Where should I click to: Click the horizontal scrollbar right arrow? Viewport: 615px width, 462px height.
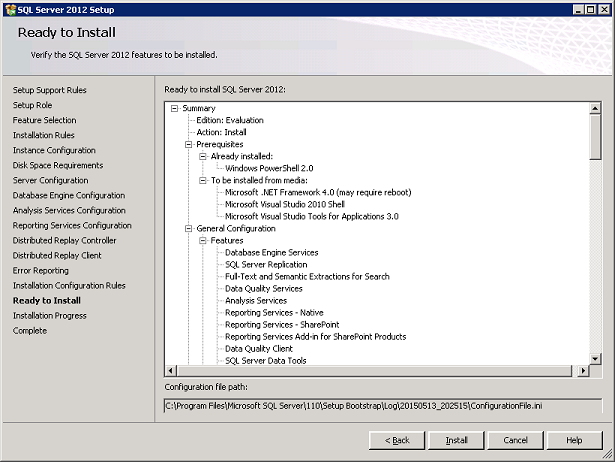click(x=584, y=371)
